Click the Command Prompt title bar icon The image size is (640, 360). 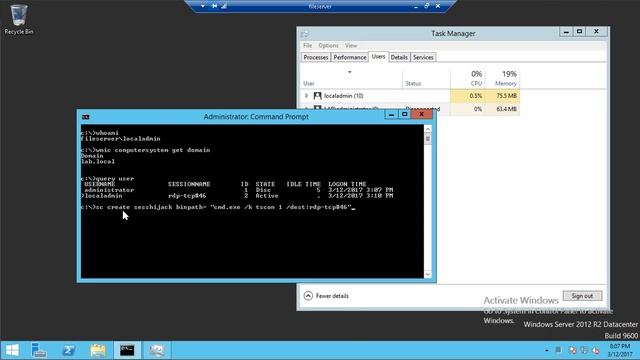click(x=85, y=117)
